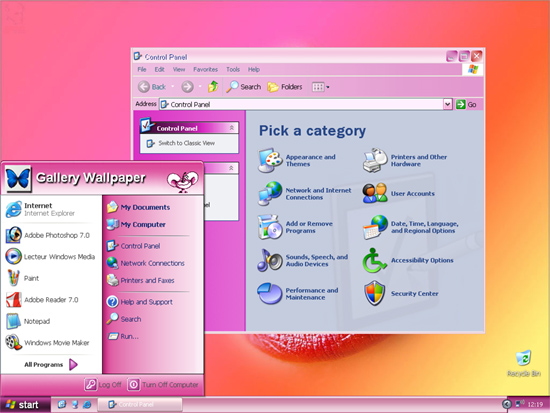The height and width of the screenshot is (413, 550).
Task: Click the Security Center text link
Action: pyautogui.click(x=415, y=294)
